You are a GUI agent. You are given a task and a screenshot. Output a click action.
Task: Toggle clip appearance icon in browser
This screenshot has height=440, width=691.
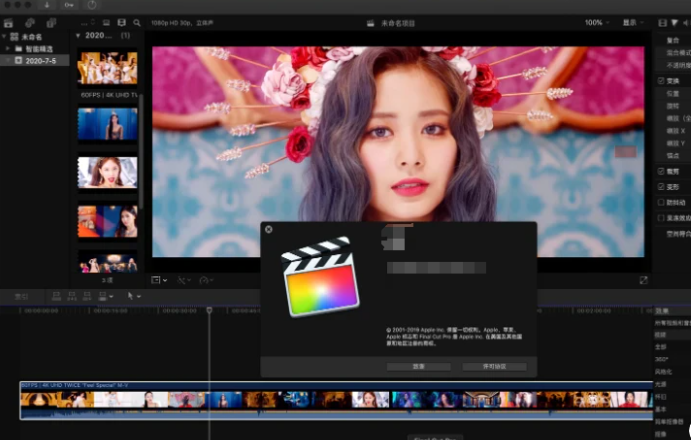pos(106,22)
